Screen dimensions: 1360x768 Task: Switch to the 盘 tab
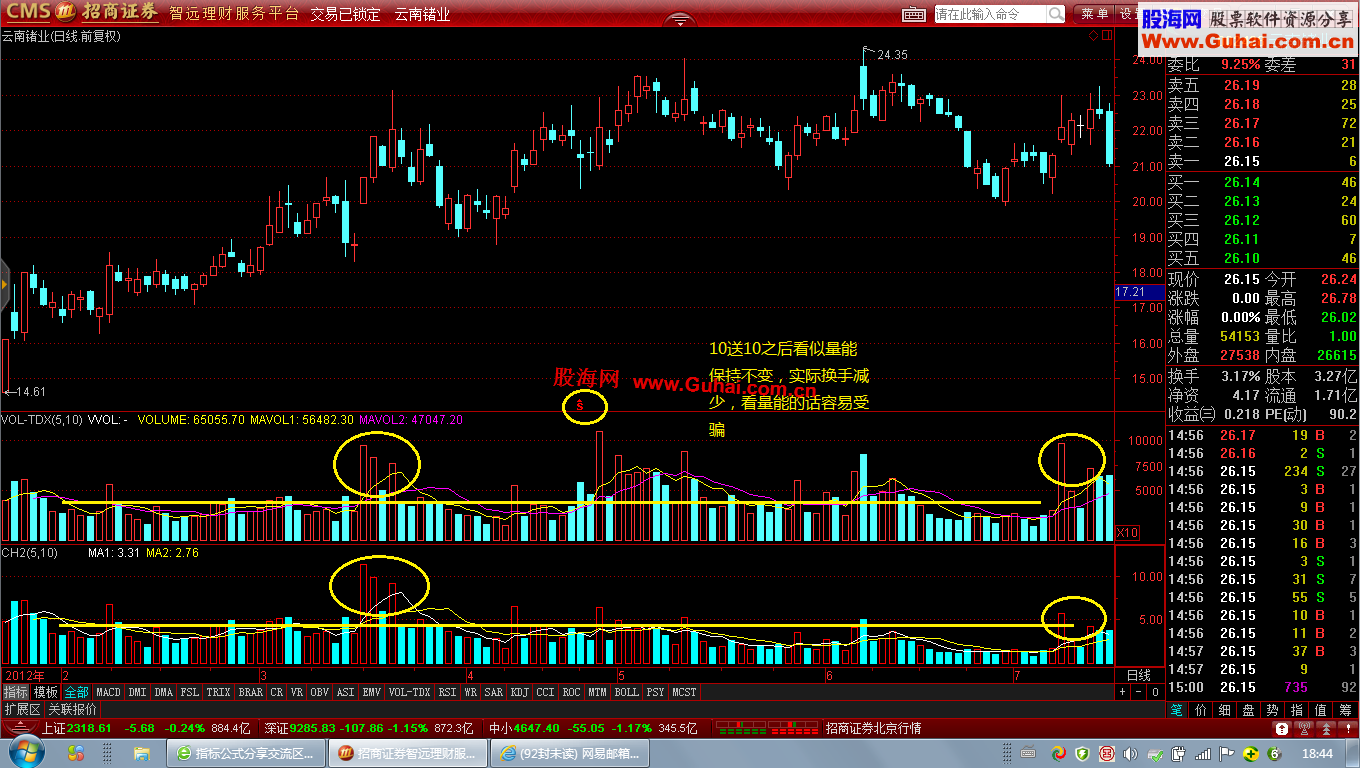pyautogui.click(x=1249, y=710)
